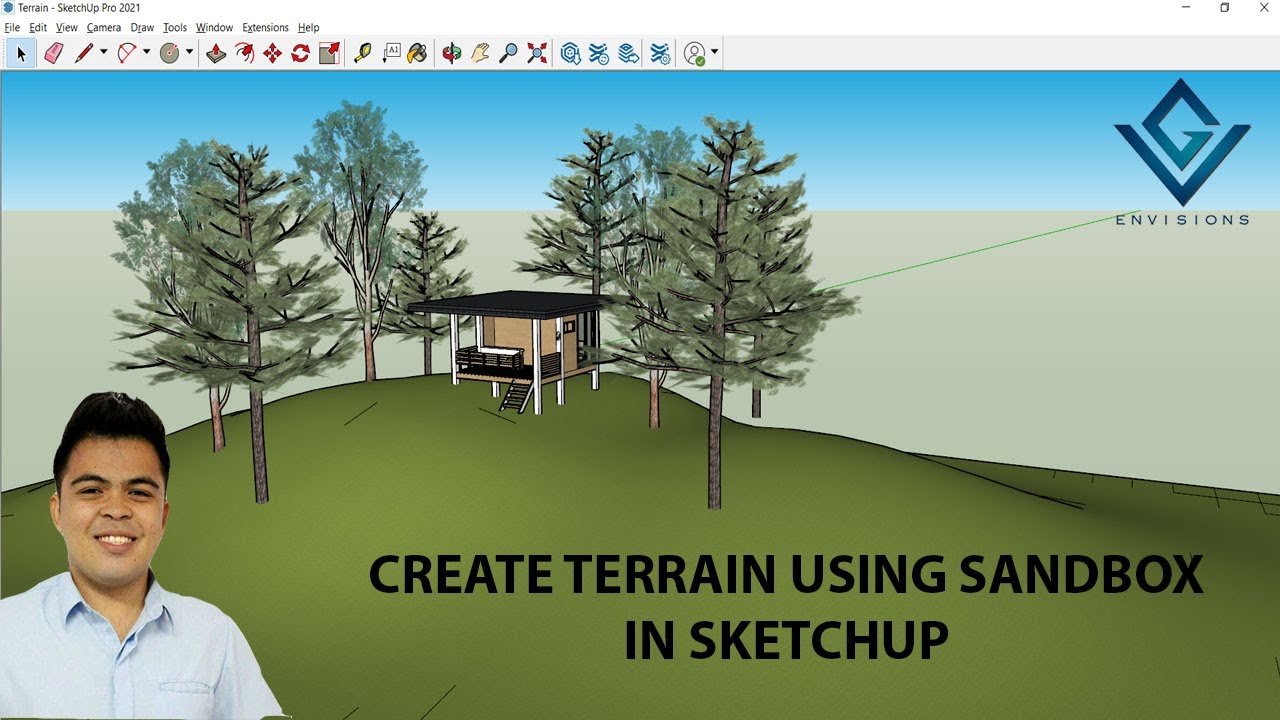1280x720 pixels.
Task: Click the user account sign-in icon
Action: click(695, 53)
